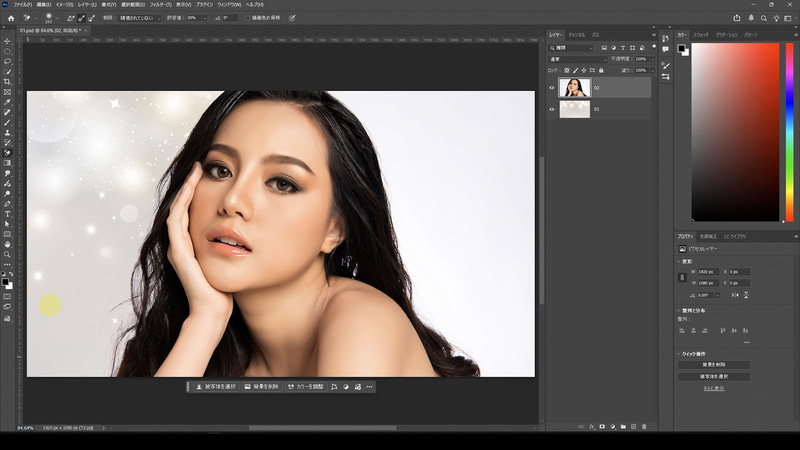Select the Clone Stamp tool

pyautogui.click(x=7, y=133)
